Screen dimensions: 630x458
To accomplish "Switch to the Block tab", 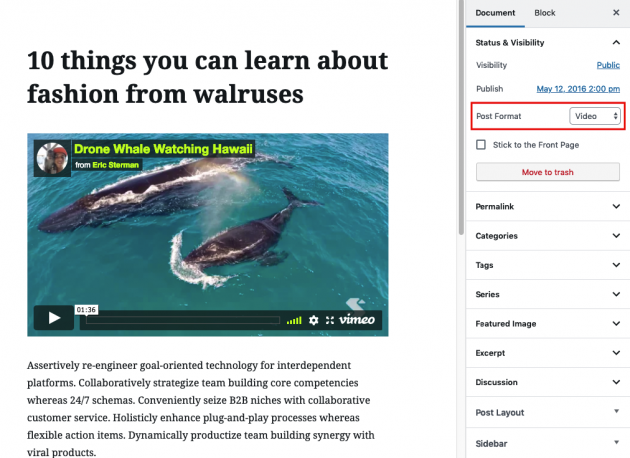I will click(x=544, y=13).
